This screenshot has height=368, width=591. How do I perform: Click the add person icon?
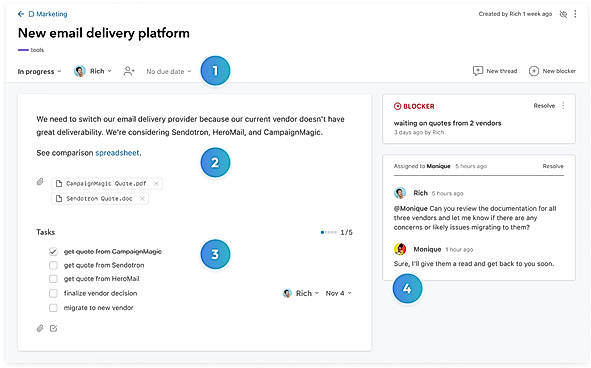pos(129,71)
